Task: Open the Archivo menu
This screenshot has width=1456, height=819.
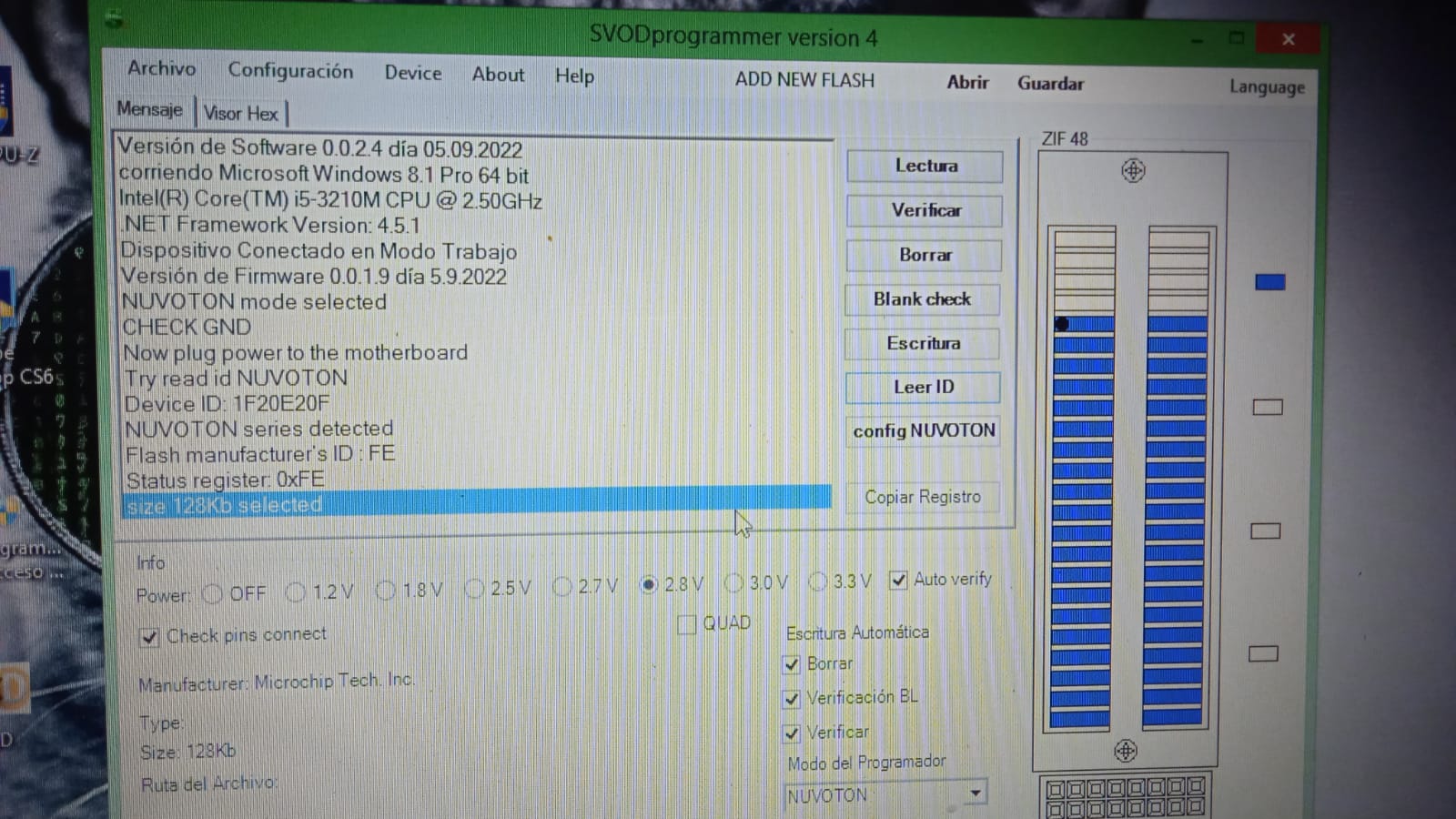Action: (x=161, y=68)
